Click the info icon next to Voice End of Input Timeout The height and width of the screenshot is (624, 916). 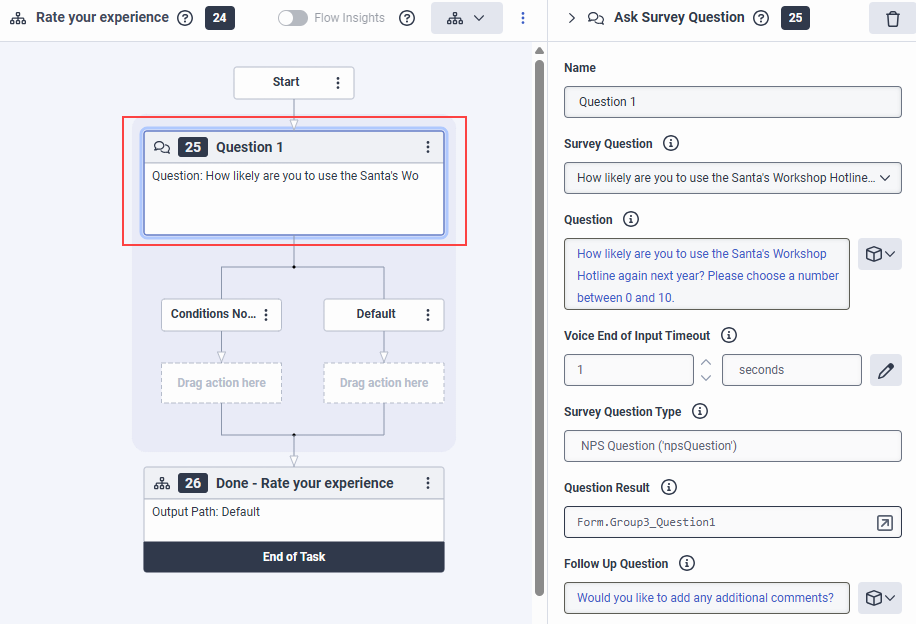(729, 335)
